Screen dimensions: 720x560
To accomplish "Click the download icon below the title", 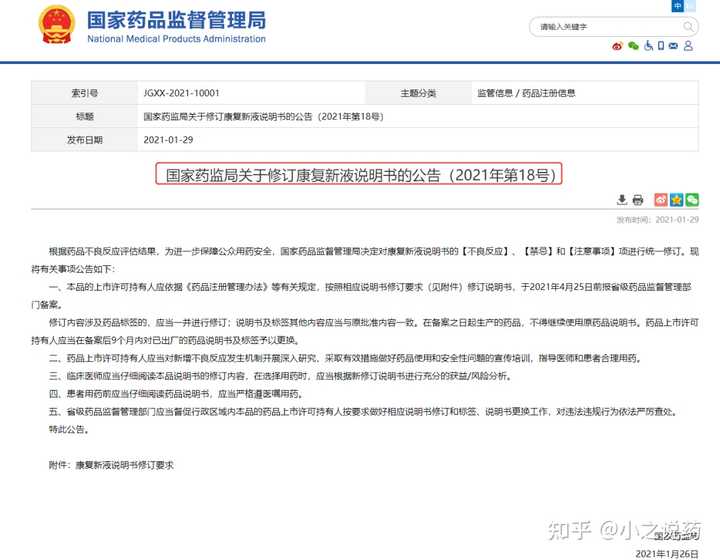I will [x=622, y=200].
